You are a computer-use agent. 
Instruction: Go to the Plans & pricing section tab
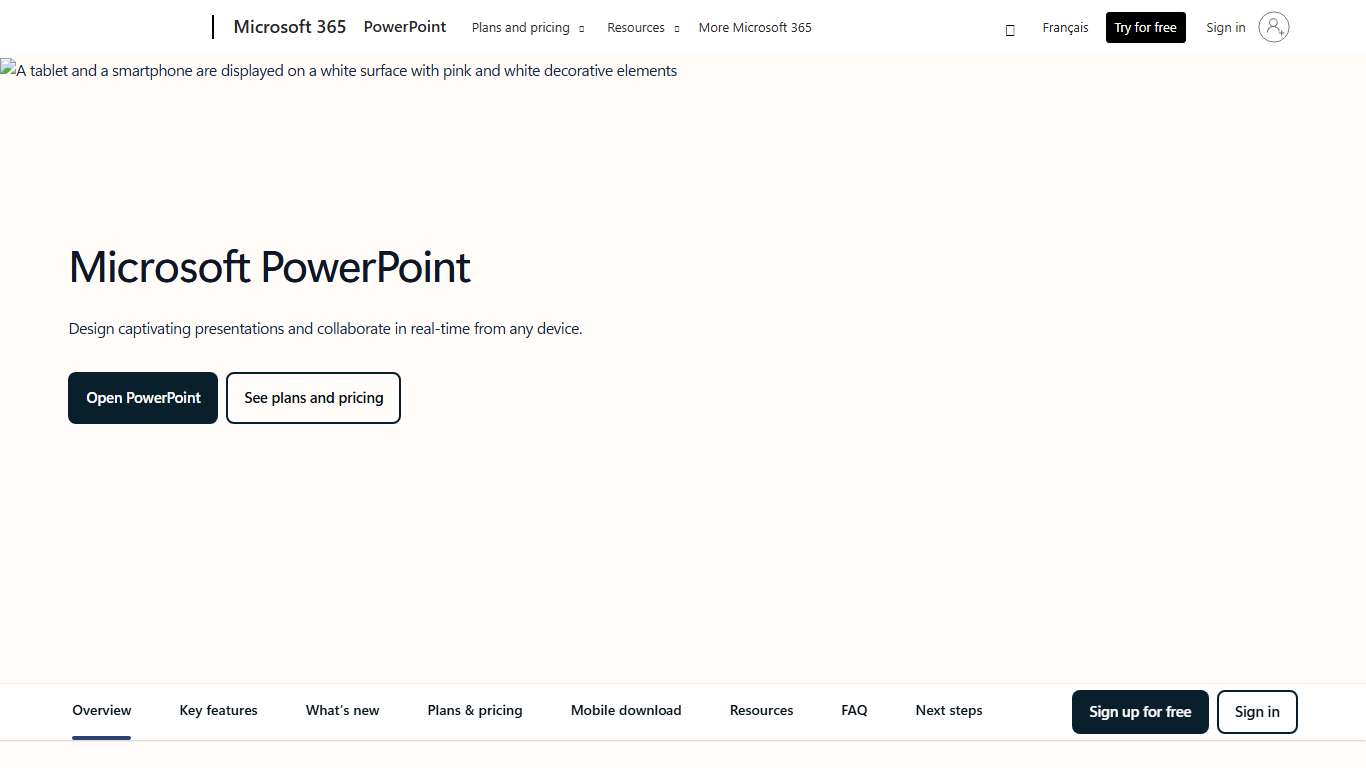click(475, 710)
